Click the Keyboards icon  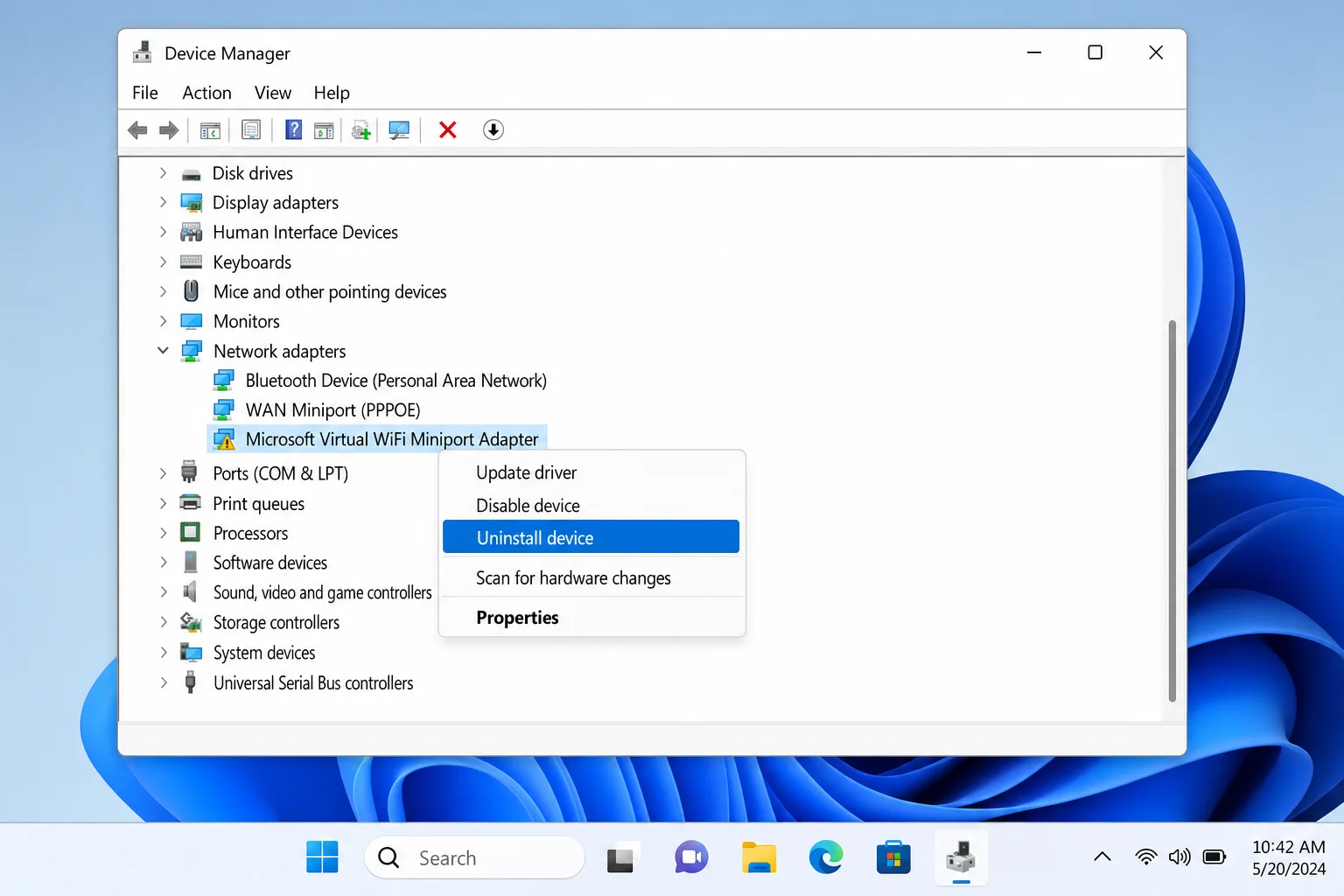pyautogui.click(x=191, y=262)
